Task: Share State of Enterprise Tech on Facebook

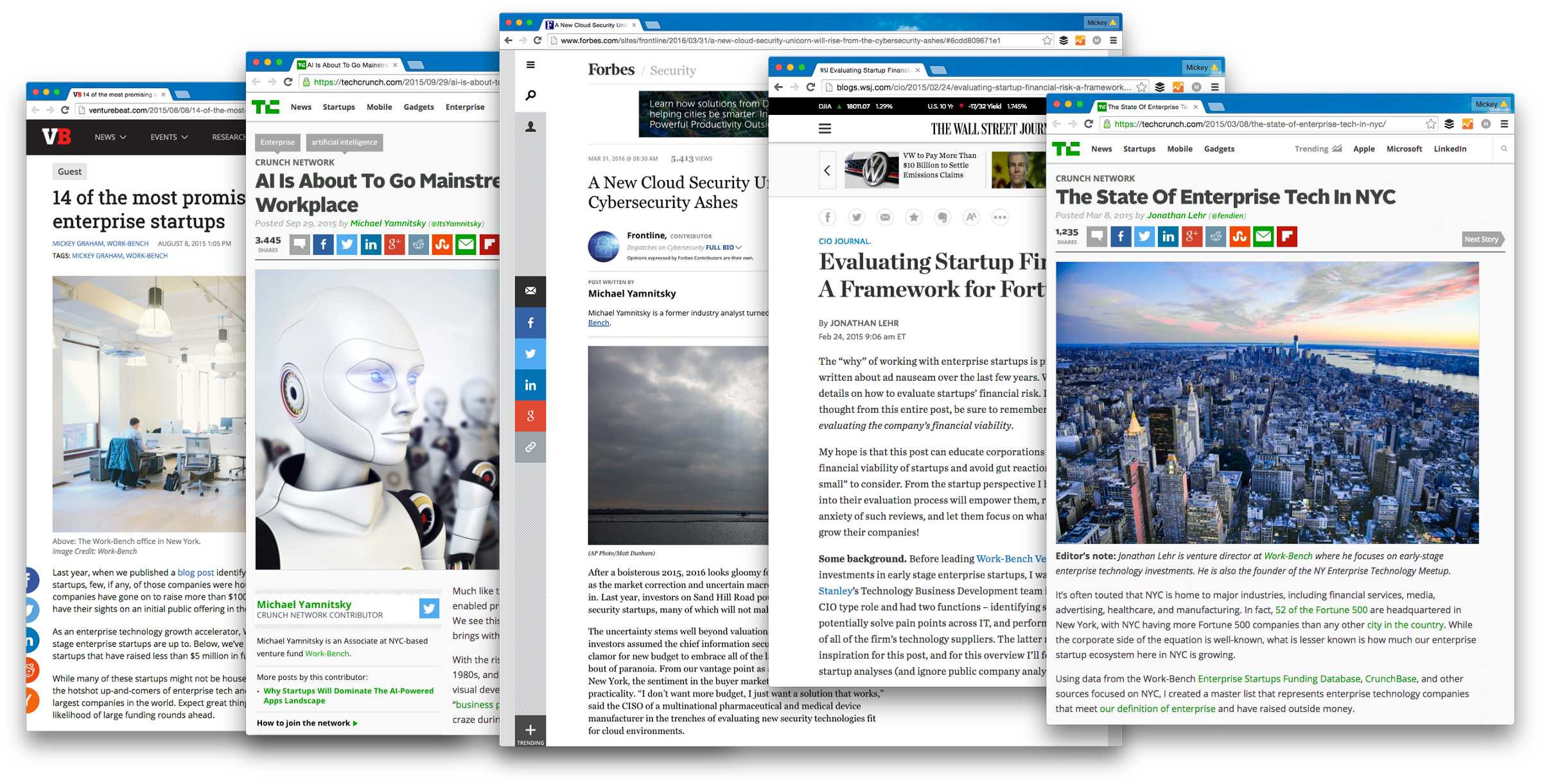Action: pyautogui.click(x=1121, y=237)
